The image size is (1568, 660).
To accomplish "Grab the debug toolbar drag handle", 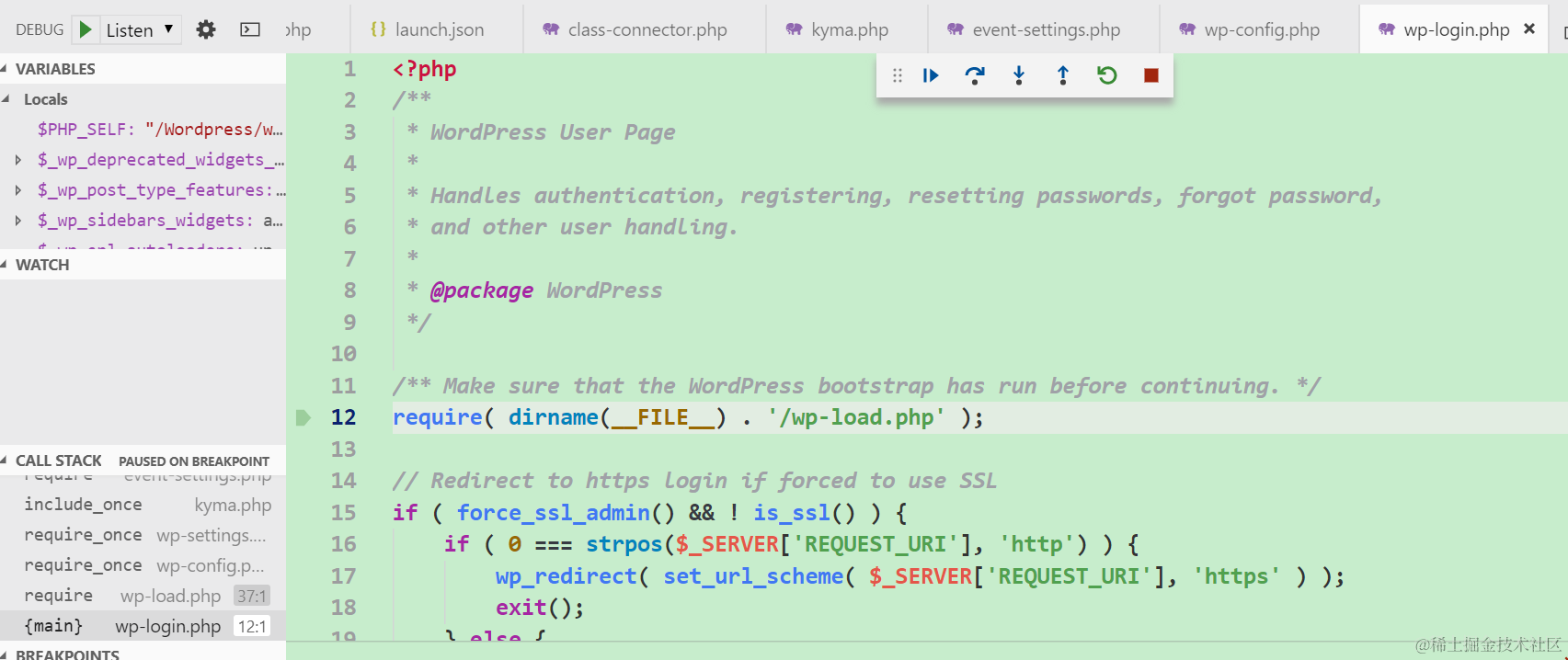I will tap(898, 75).
